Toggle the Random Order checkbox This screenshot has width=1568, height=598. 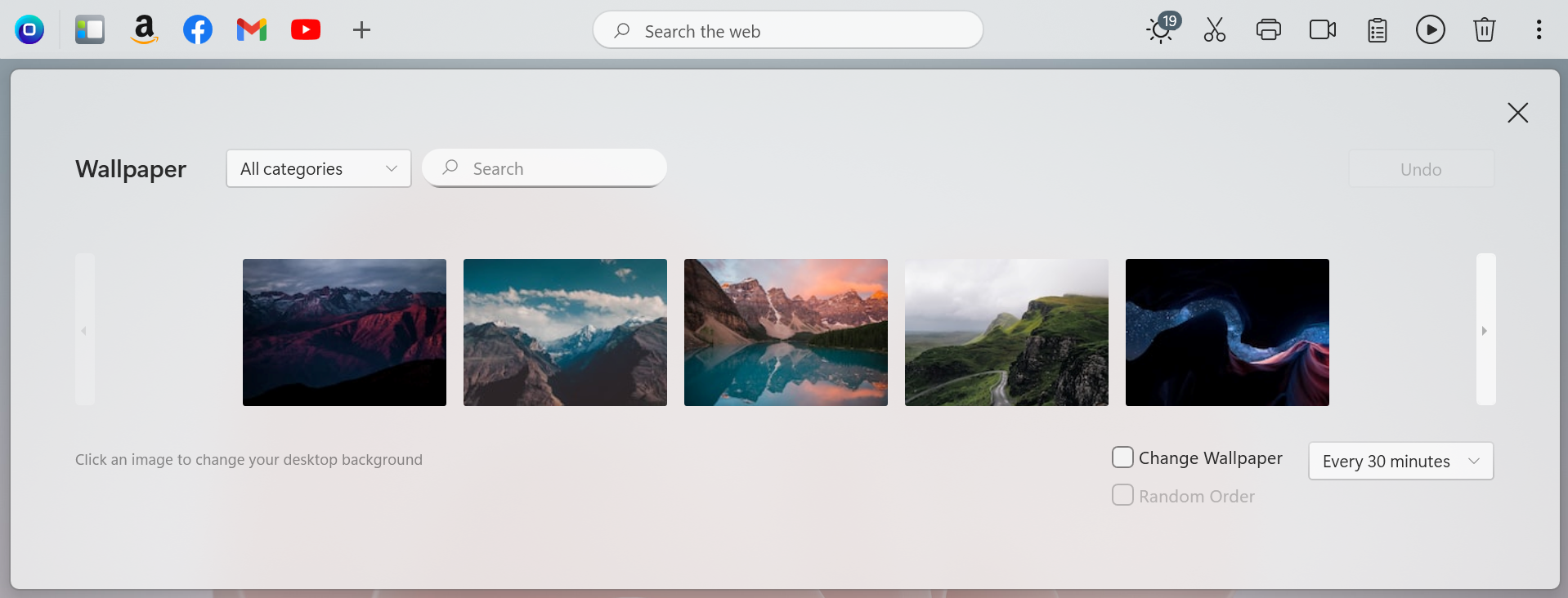point(1122,495)
